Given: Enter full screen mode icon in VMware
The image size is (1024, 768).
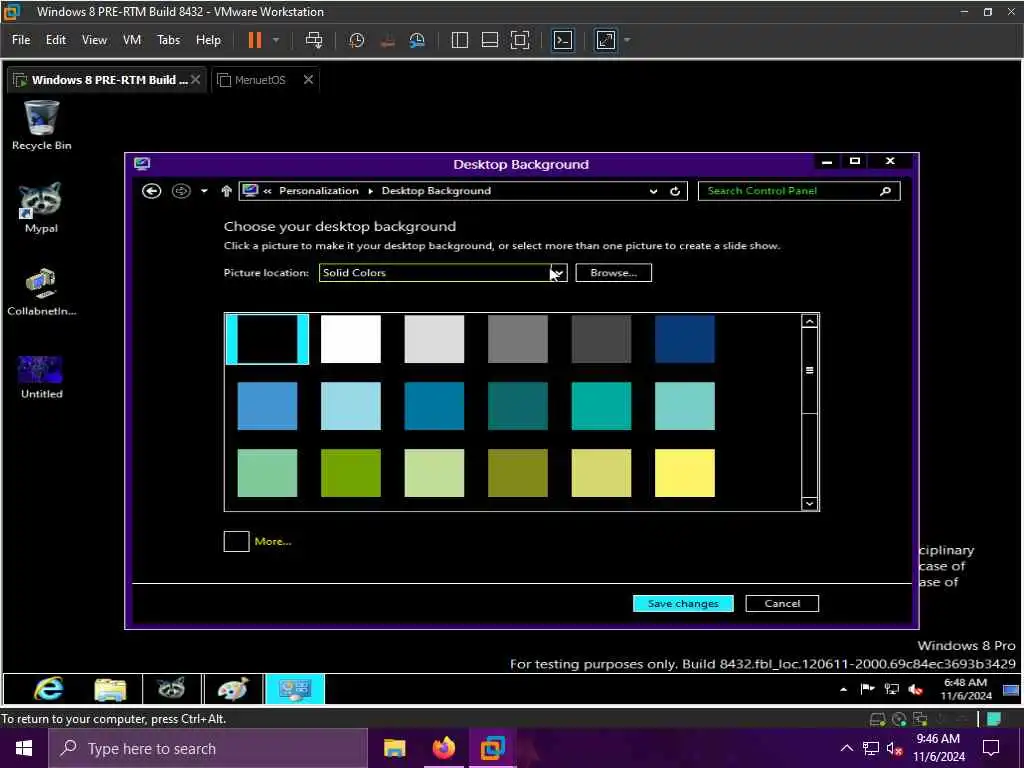Looking at the screenshot, I should pos(520,40).
